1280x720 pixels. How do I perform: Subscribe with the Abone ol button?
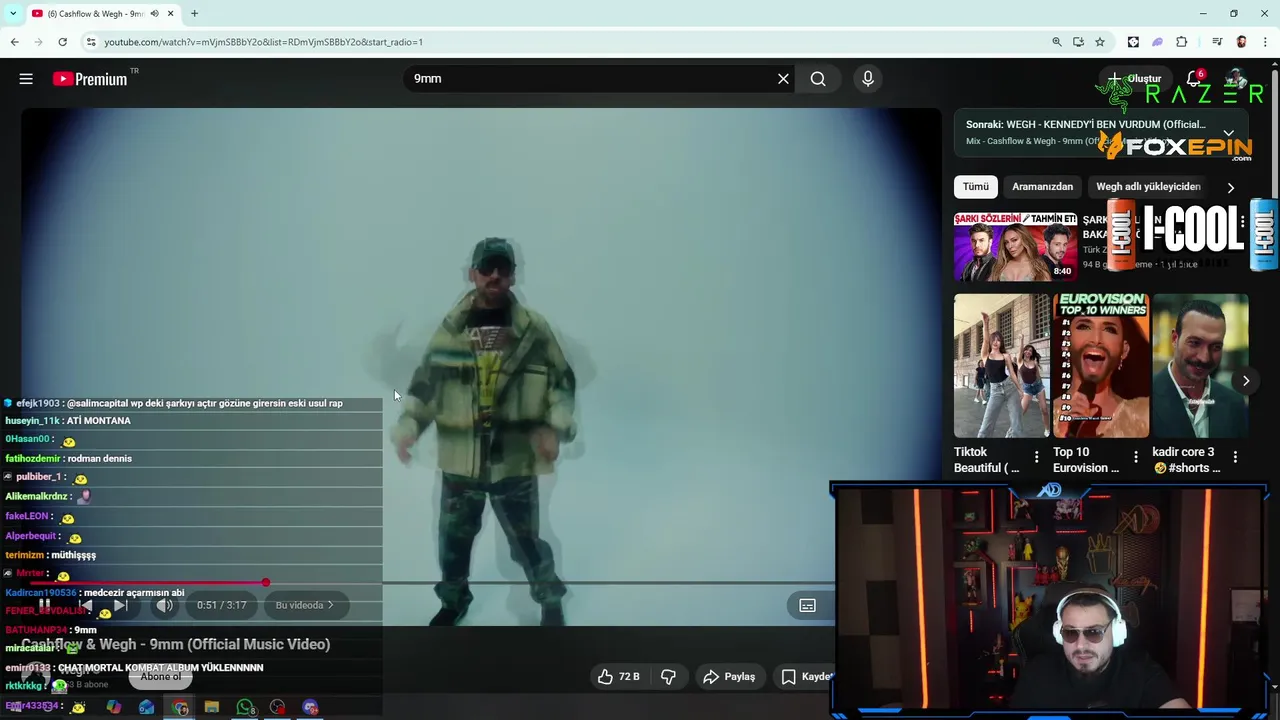click(161, 677)
